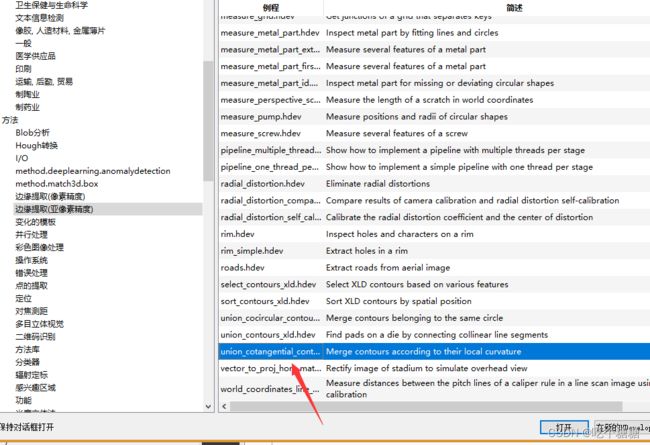Select the 定位 tree item

tap(24, 298)
